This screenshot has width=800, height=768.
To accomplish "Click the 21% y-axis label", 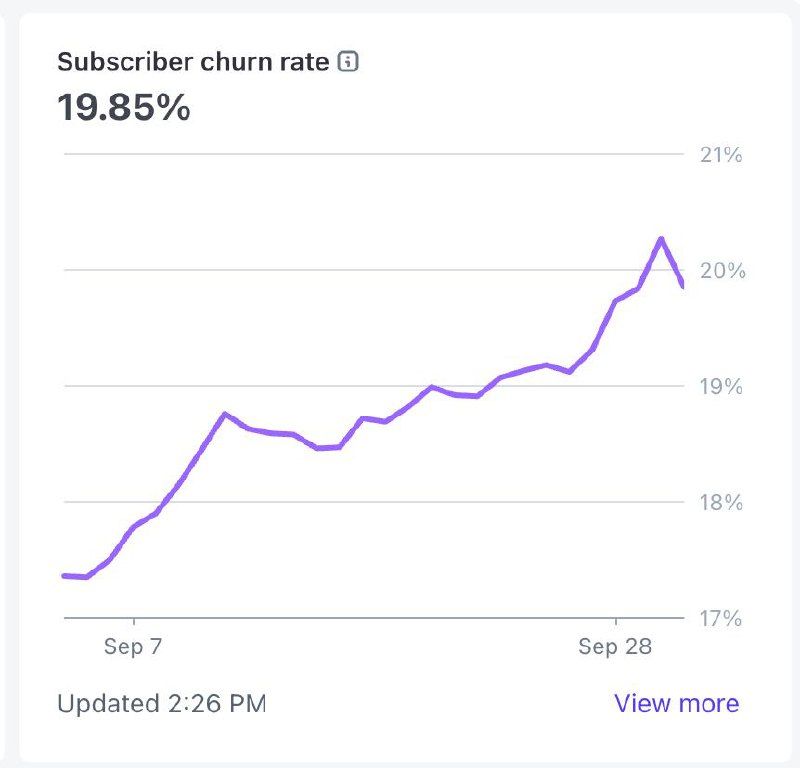I will pos(720,155).
